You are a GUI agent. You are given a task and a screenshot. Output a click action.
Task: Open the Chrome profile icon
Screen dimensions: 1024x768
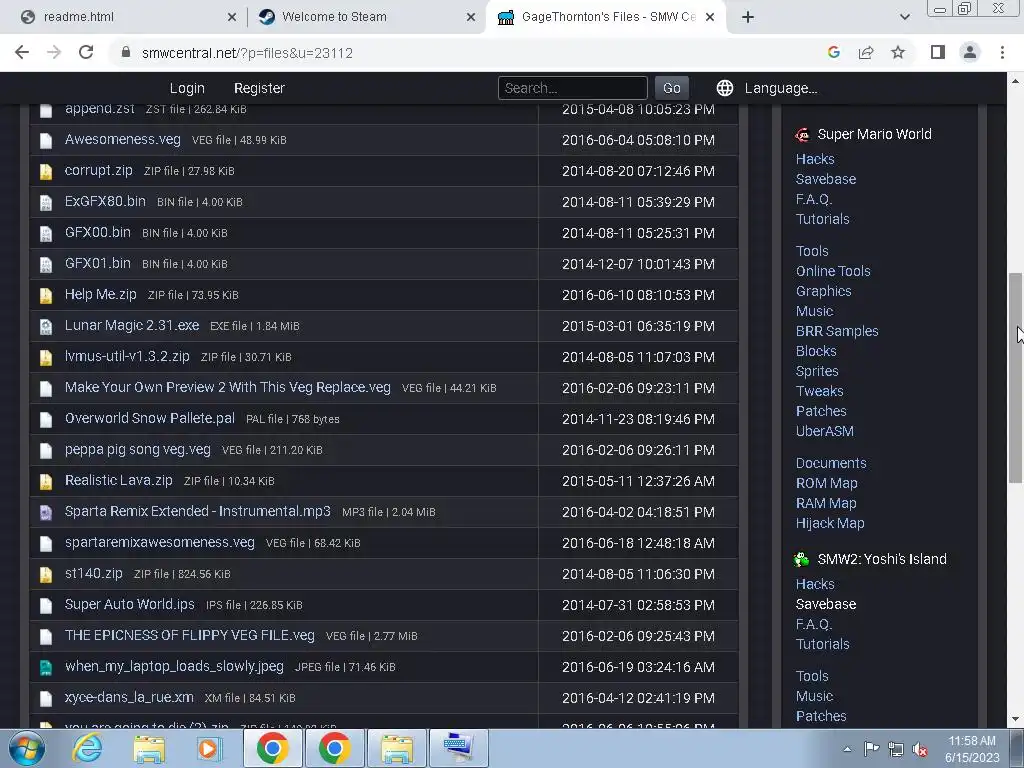pos(970,52)
